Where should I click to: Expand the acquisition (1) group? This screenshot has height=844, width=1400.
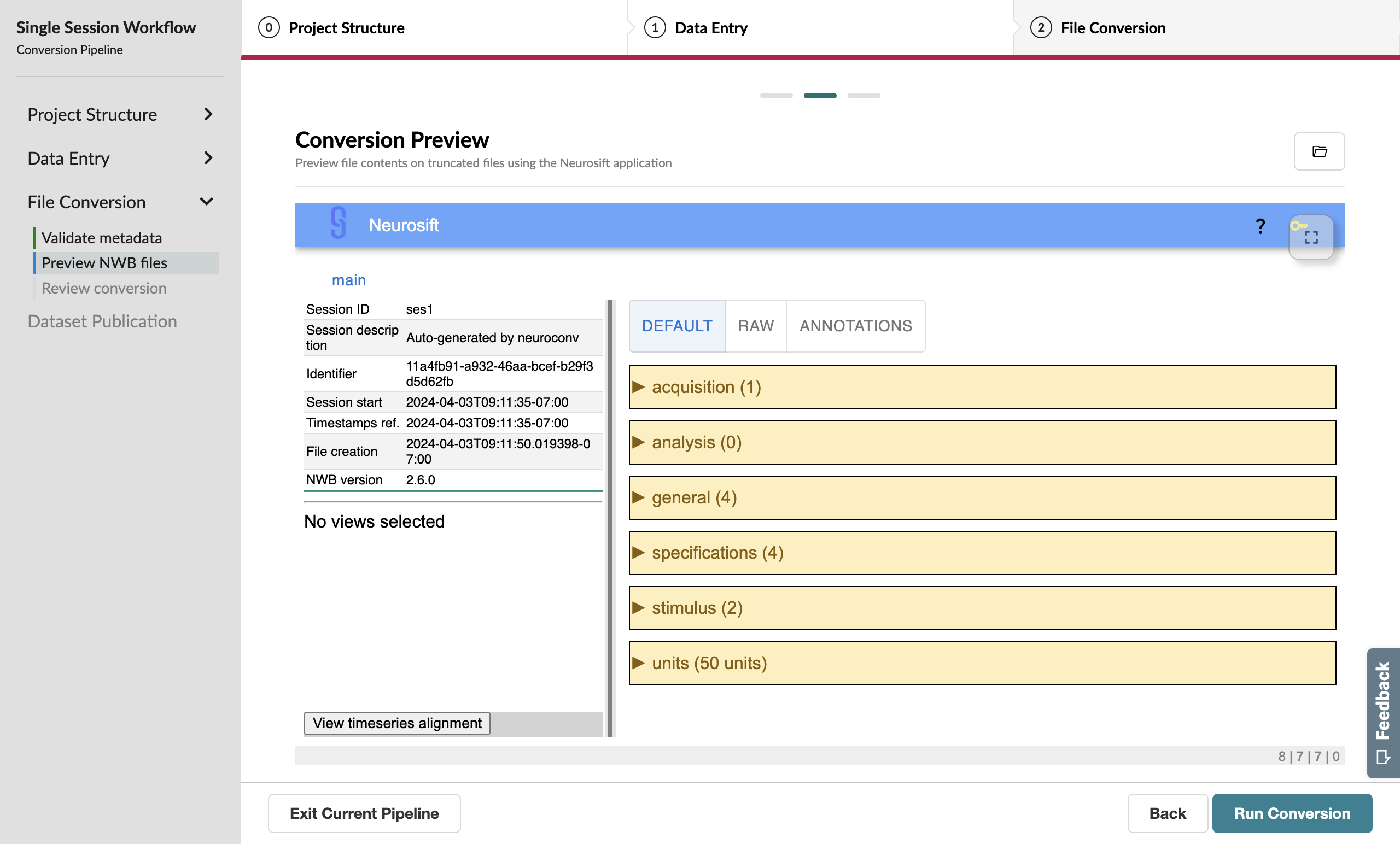click(982, 387)
